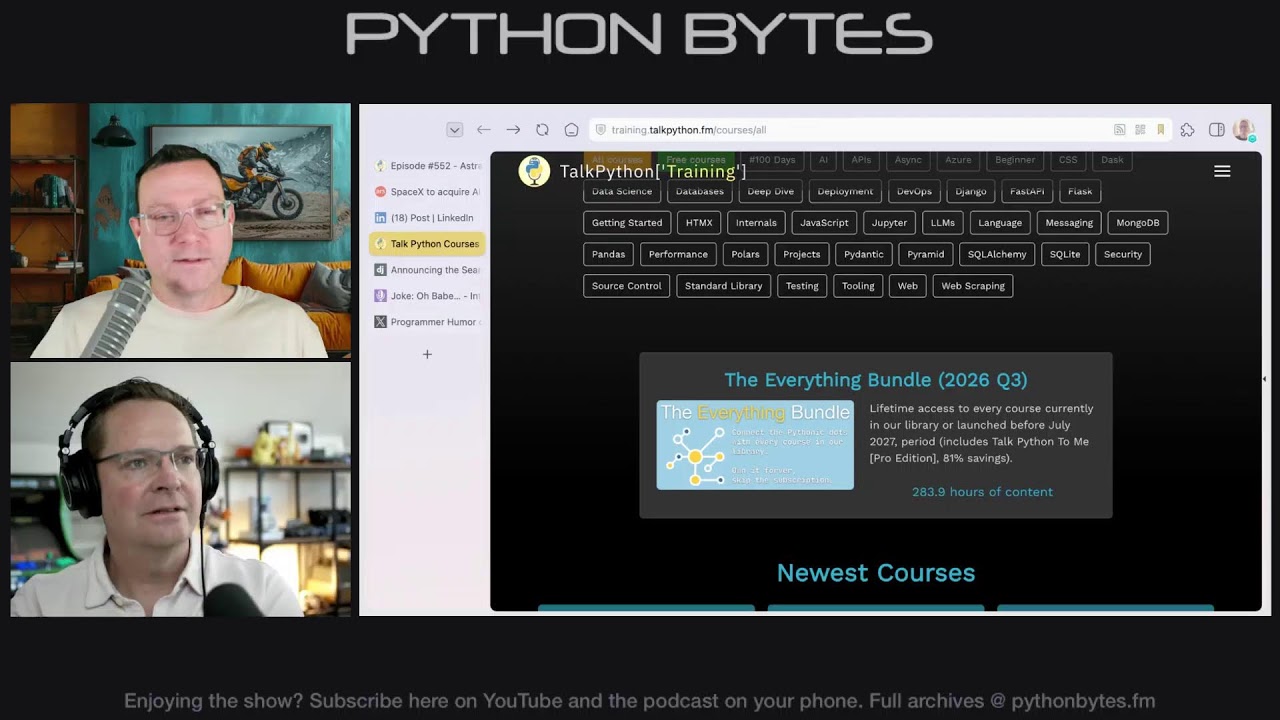1280x720 pixels.
Task: Filter courses by Django tag
Action: [x=971, y=191]
